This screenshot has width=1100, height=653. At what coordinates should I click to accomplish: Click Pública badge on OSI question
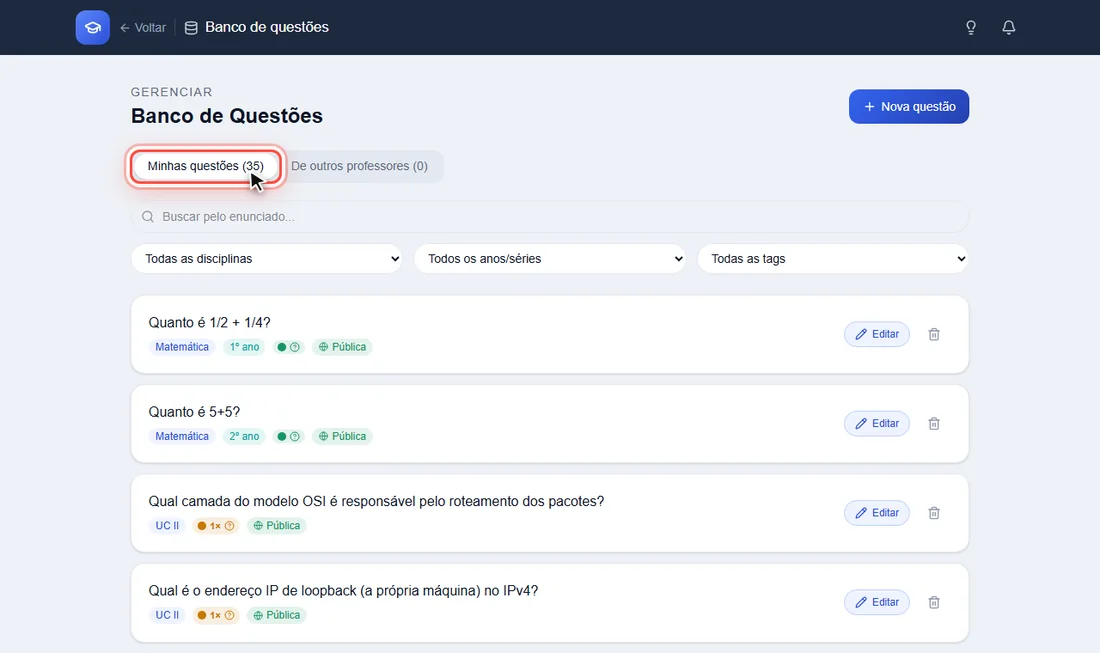click(x=276, y=525)
